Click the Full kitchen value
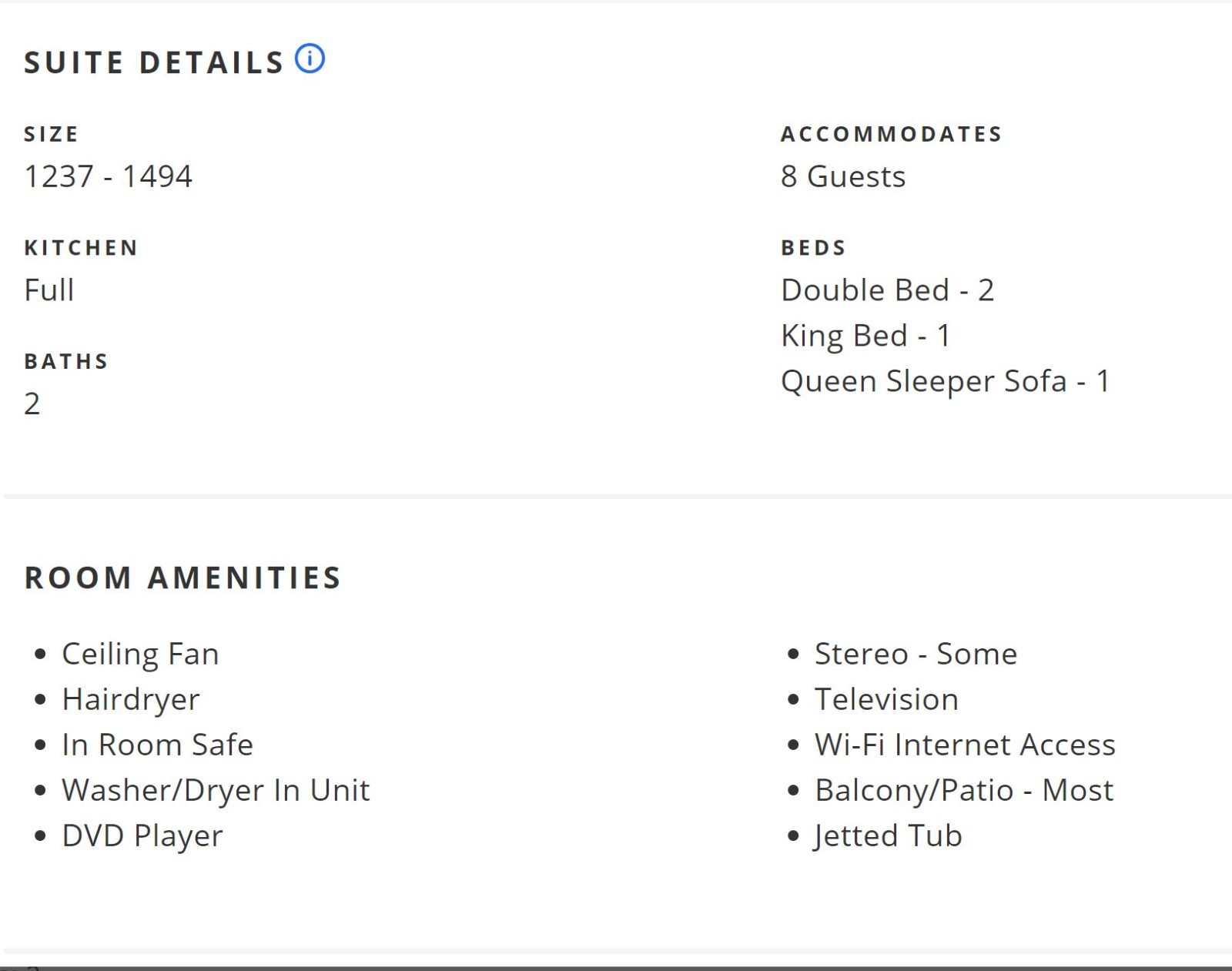Viewport: 1232px width, 971px height. (49, 290)
